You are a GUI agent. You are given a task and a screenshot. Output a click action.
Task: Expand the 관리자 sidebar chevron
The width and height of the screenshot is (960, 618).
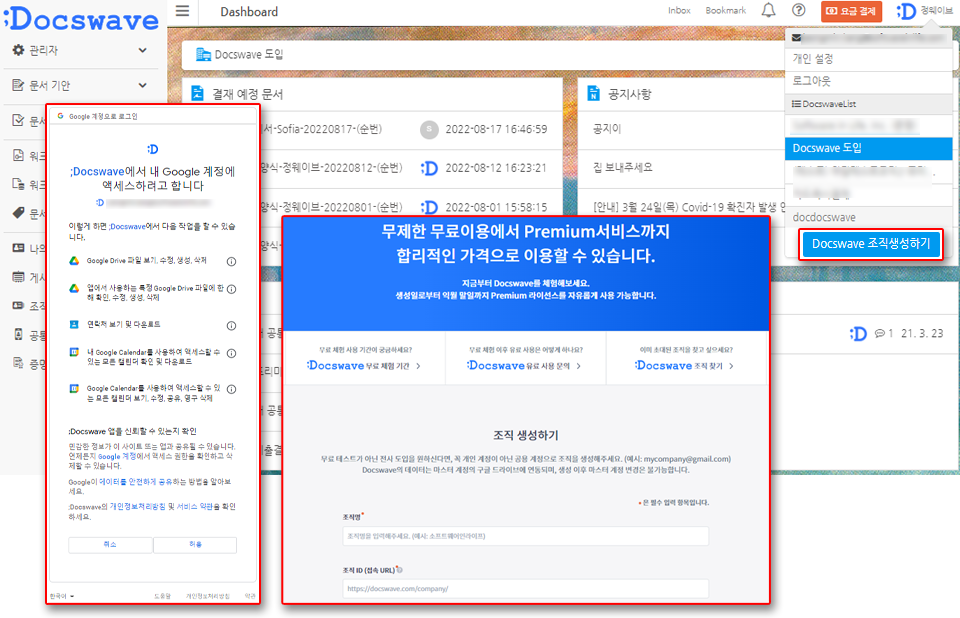(143, 50)
